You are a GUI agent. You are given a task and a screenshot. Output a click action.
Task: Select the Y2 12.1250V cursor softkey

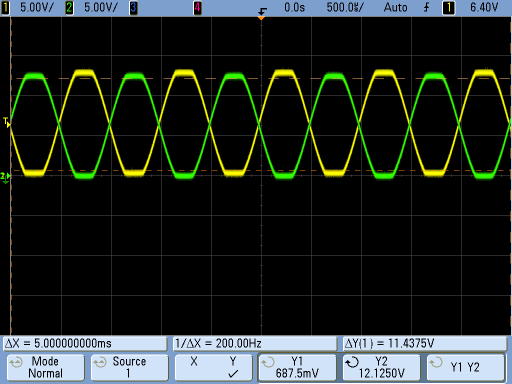(382, 368)
